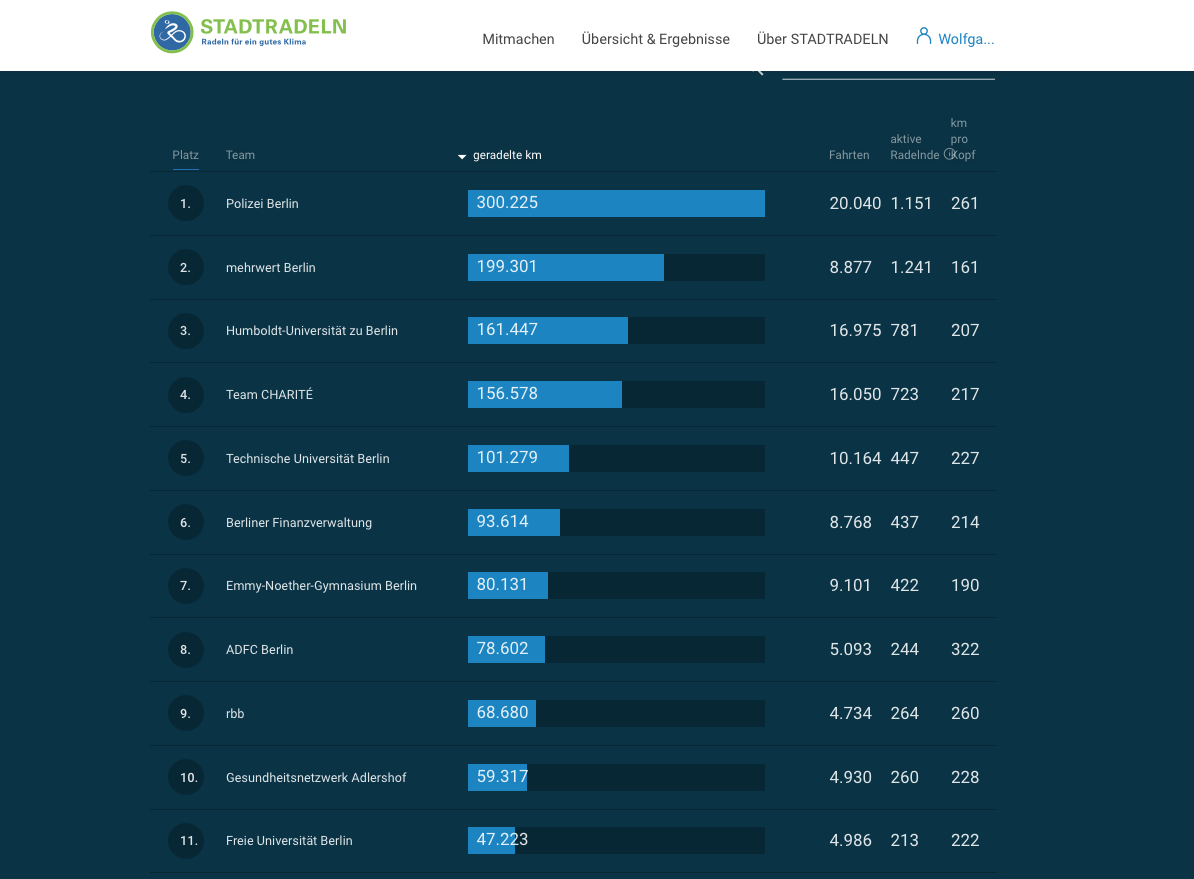Click km pro Kopf value 261
Screen dimensions: 1194x879
point(965,203)
